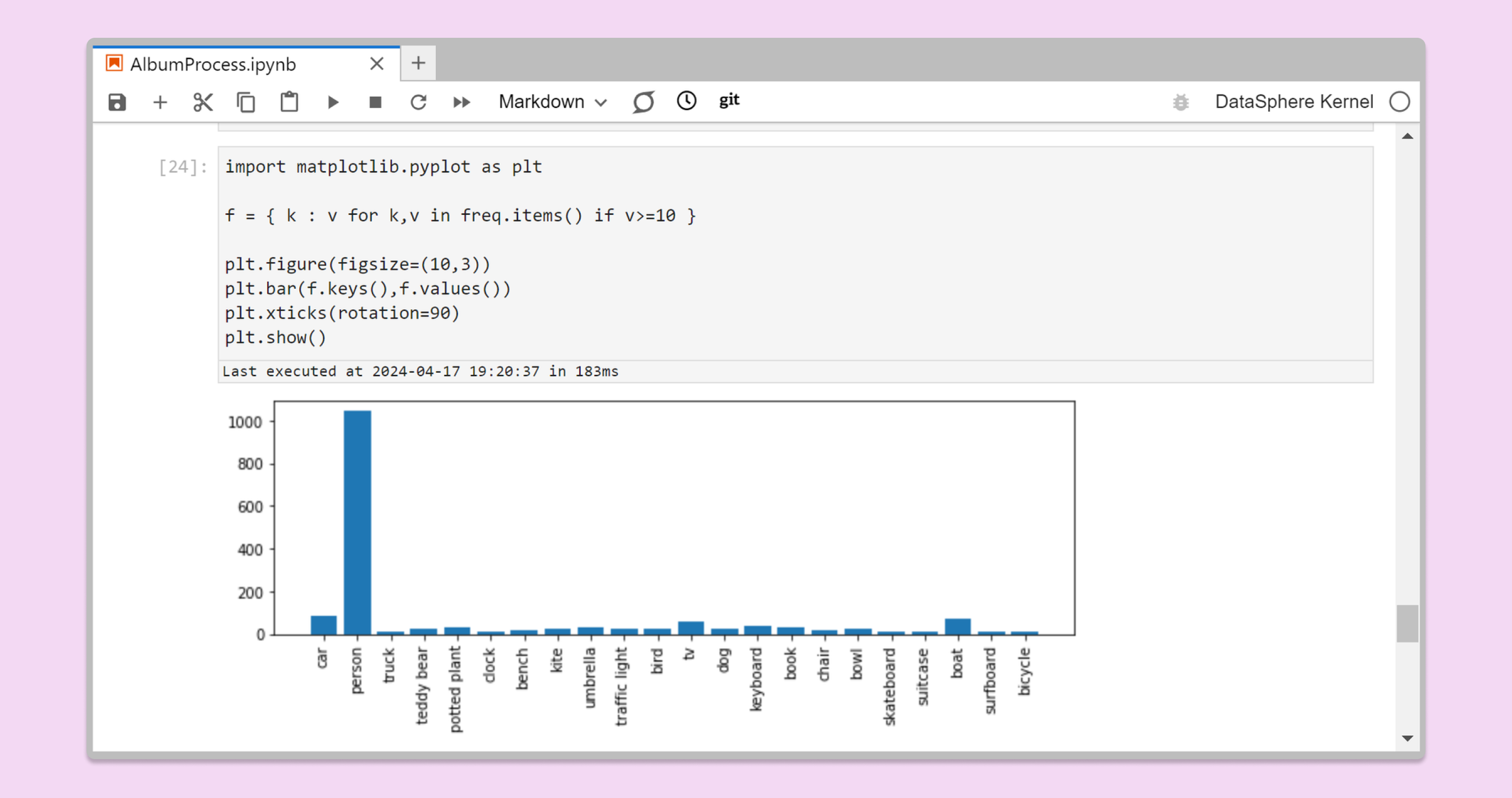
Task: Click the line 'plt.xticks(rotation=90)'
Action: (342, 313)
